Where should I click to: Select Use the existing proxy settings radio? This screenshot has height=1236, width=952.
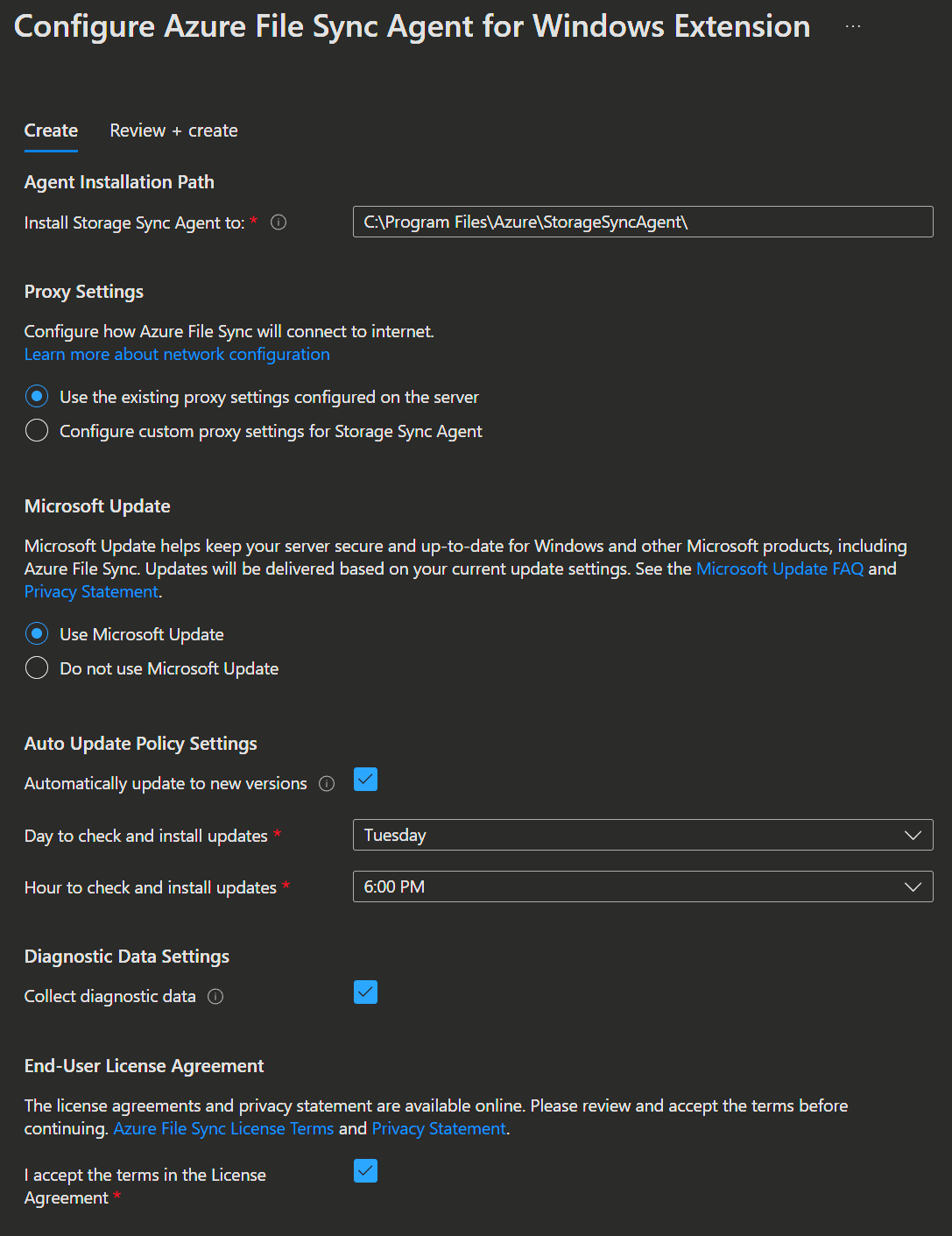pos(37,397)
